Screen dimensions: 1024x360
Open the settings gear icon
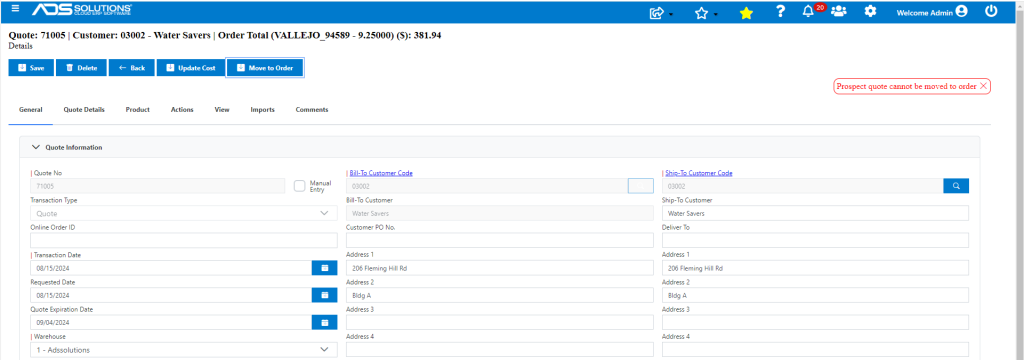pyautogui.click(x=870, y=12)
